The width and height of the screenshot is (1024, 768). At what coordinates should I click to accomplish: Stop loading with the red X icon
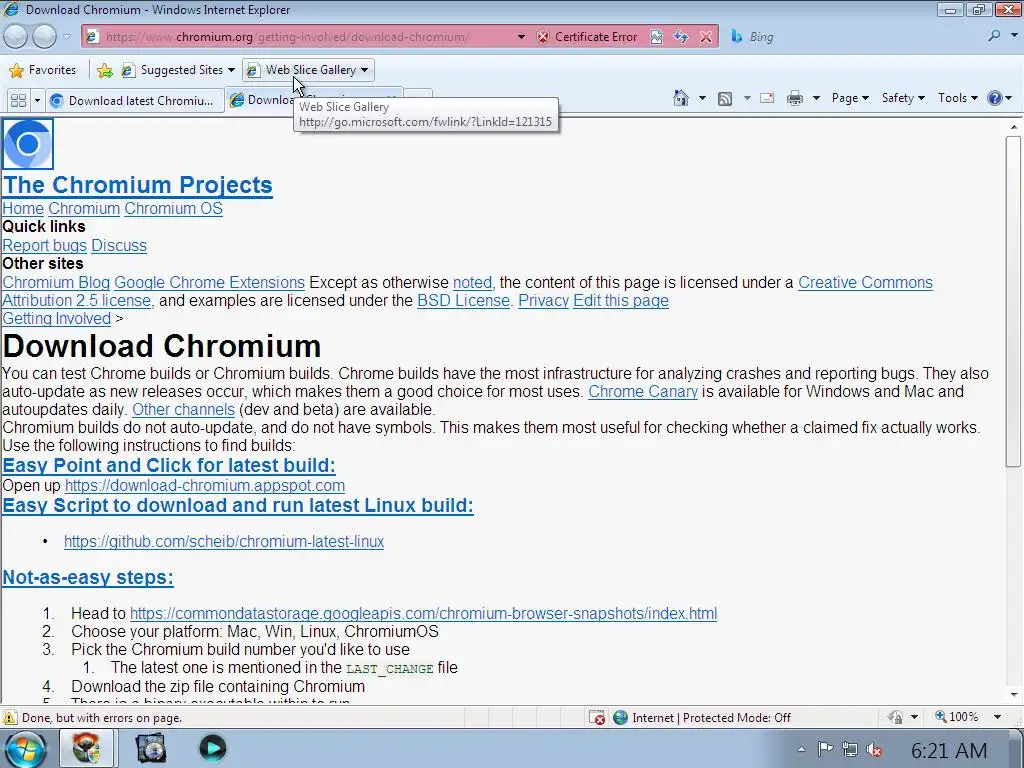click(706, 37)
